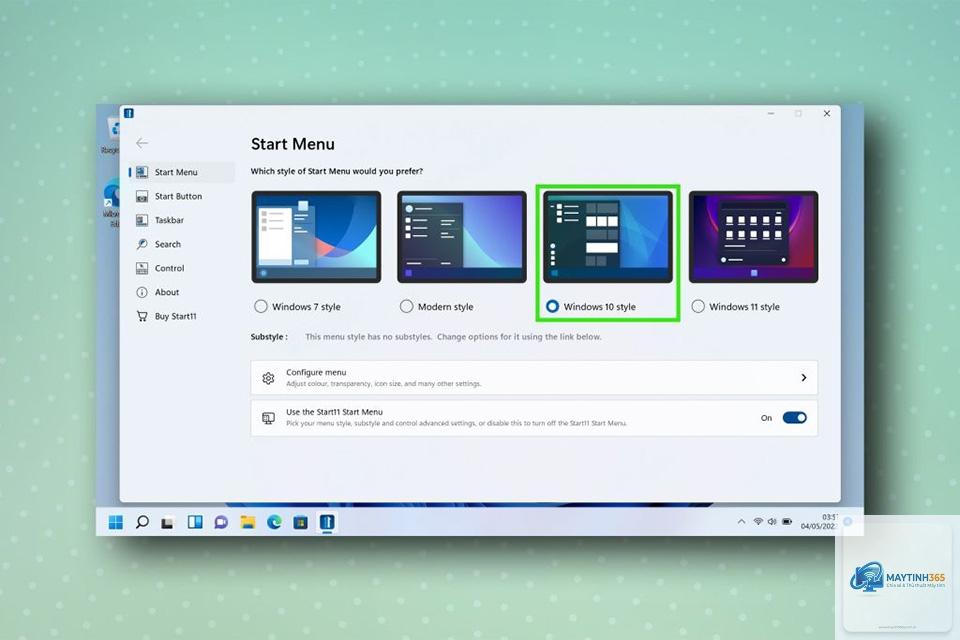Go back using the back arrow
The width and height of the screenshot is (960, 640).
(x=142, y=143)
